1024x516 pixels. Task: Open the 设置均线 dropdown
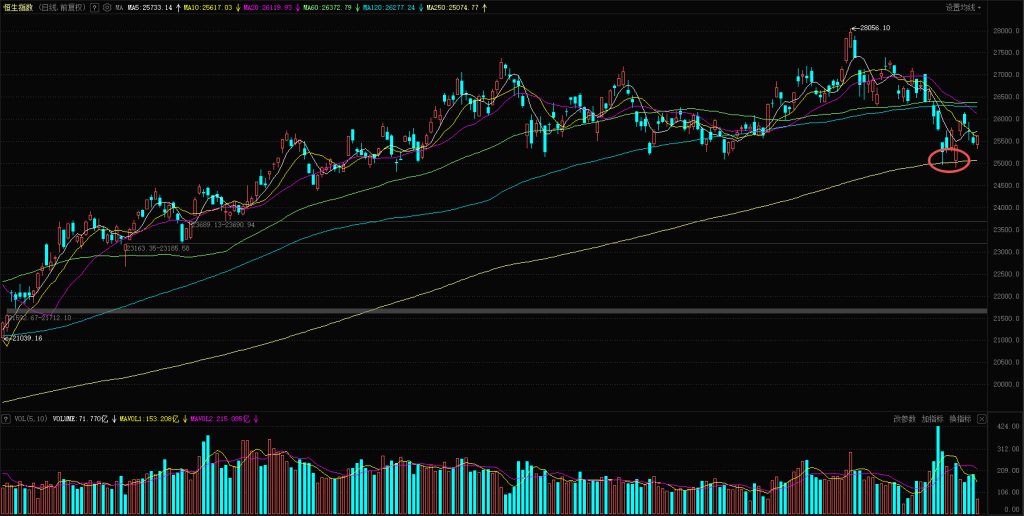tap(963, 7)
